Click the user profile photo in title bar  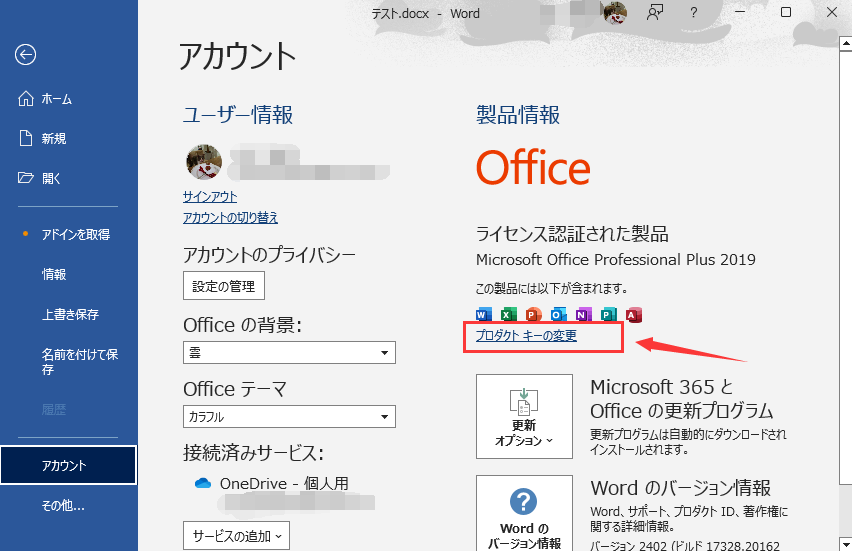click(615, 12)
